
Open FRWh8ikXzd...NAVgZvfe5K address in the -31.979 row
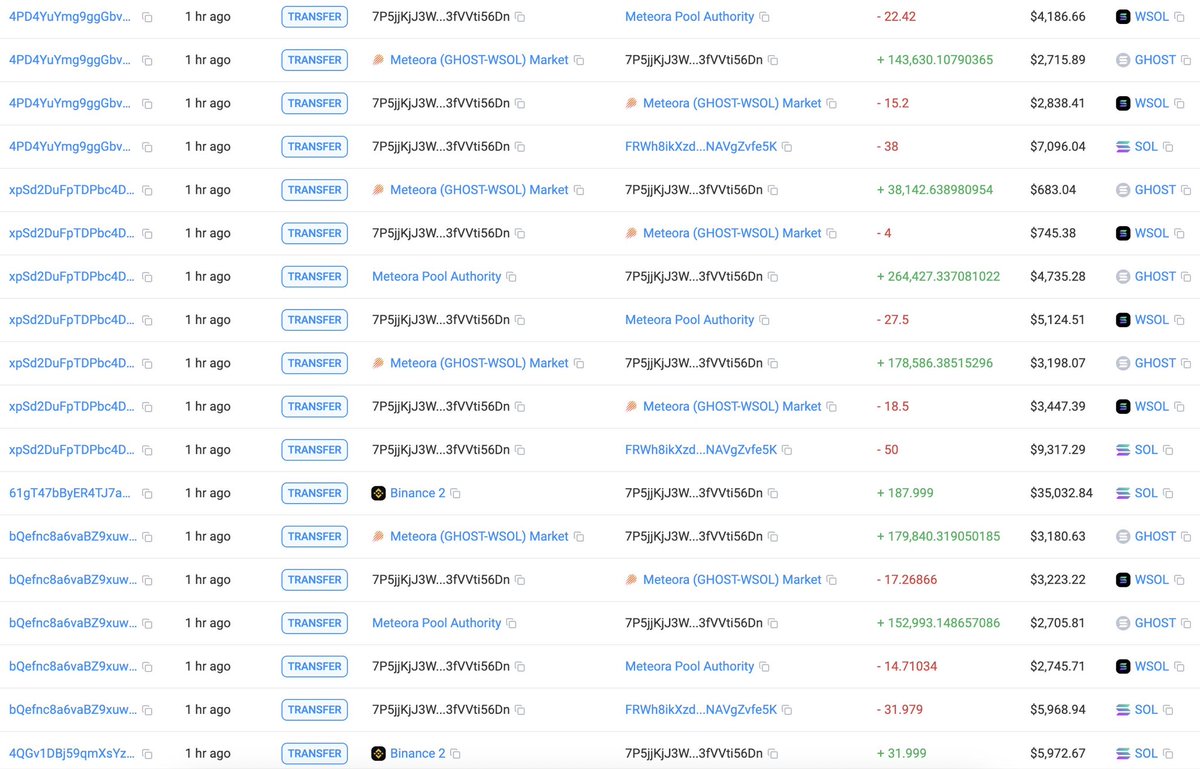coord(701,710)
